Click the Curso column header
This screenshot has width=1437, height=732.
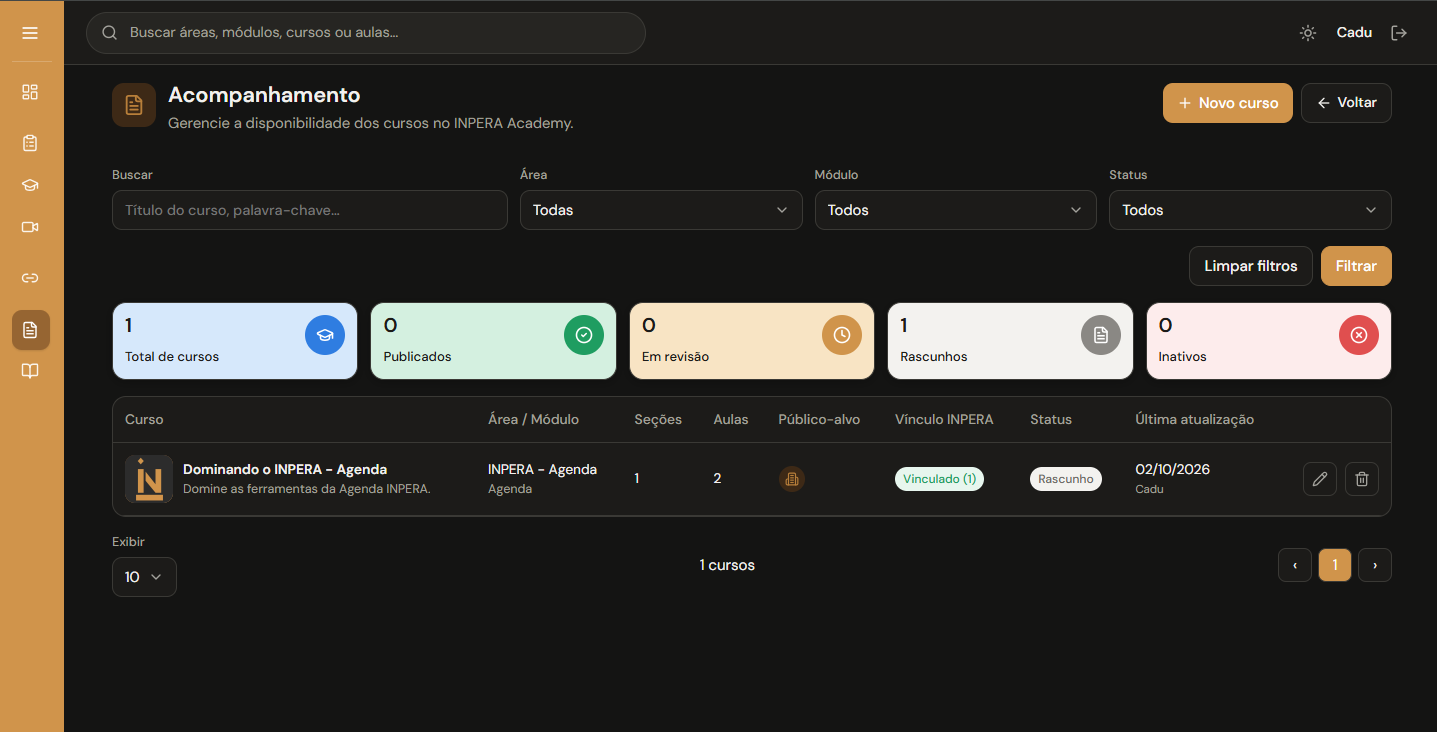click(144, 419)
